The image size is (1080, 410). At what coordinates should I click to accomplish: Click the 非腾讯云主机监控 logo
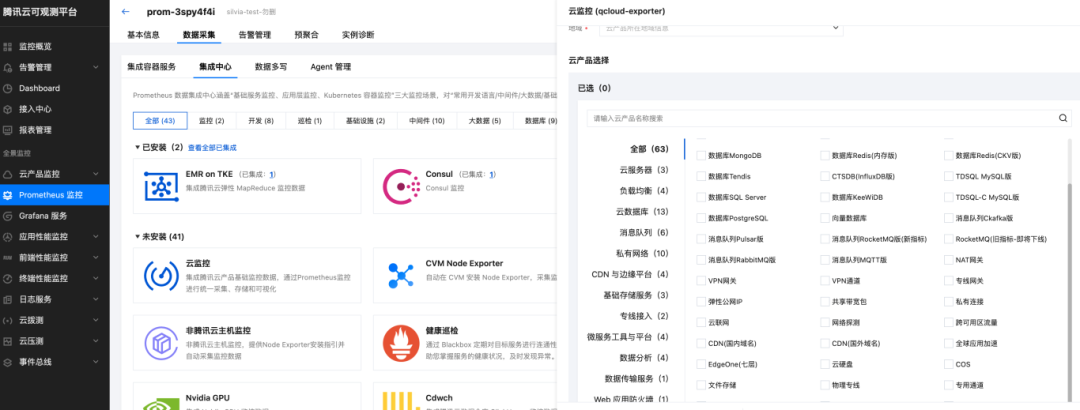click(161, 343)
